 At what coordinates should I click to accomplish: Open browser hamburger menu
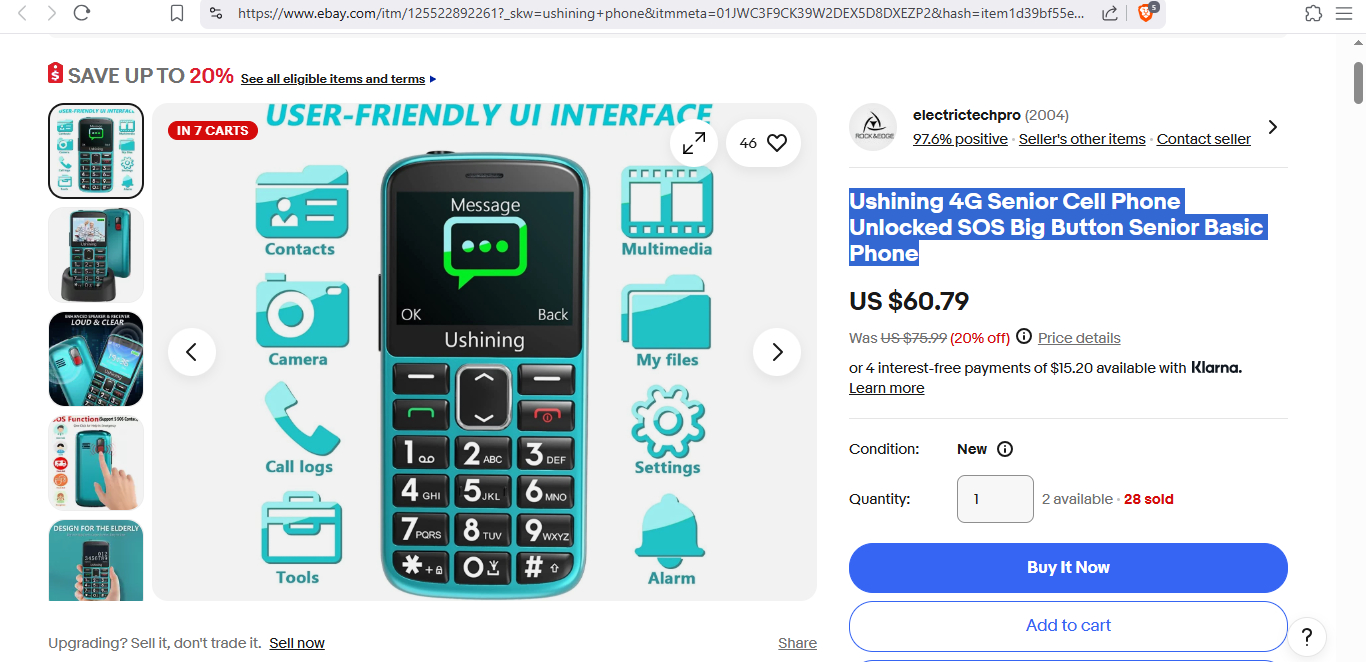(x=1343, y=13)
